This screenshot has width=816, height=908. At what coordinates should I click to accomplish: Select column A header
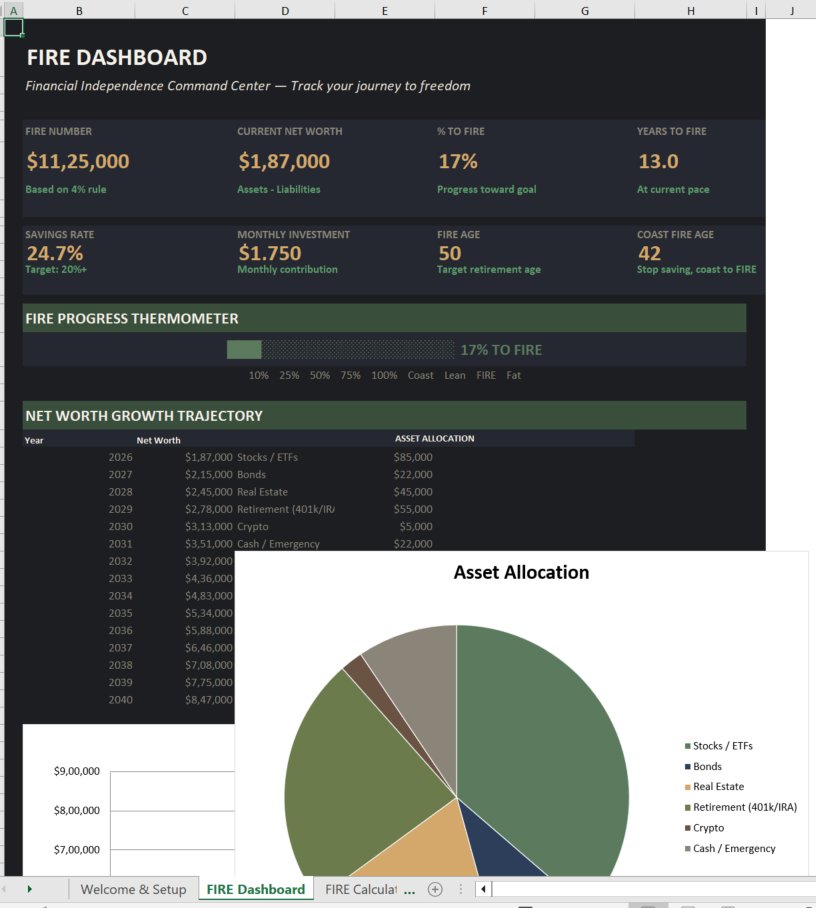point(13,10)
